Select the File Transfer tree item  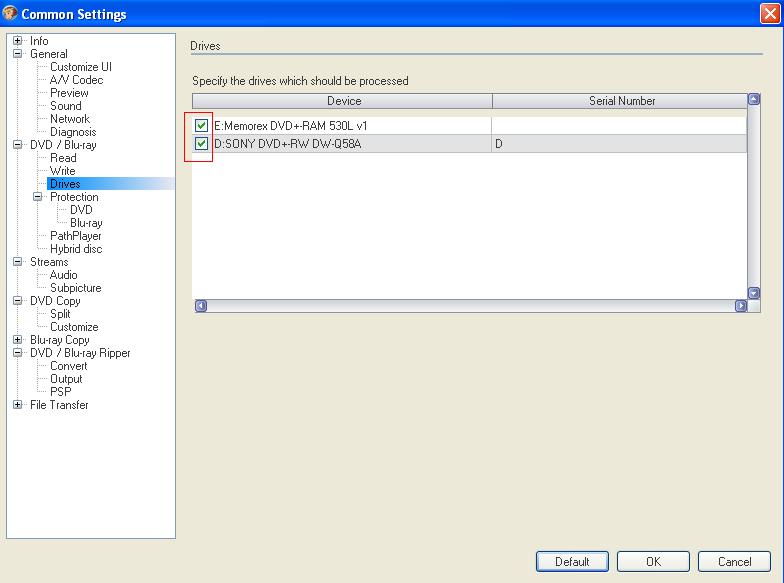point(59,404)
